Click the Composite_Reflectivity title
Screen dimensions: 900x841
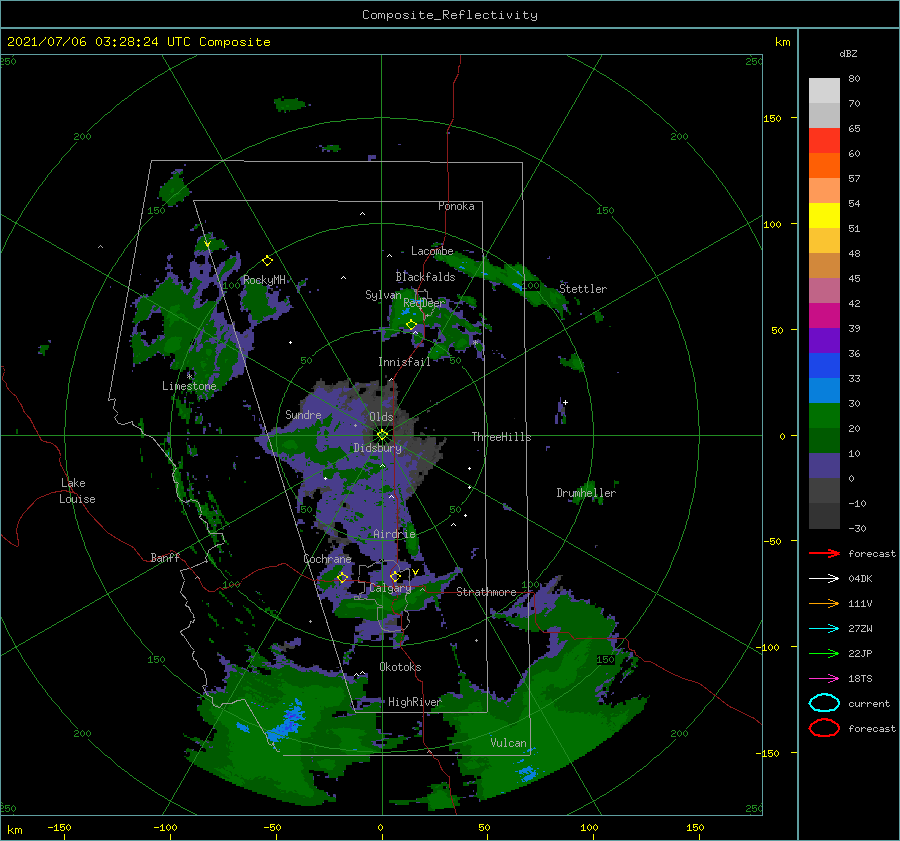coord(450,15)
